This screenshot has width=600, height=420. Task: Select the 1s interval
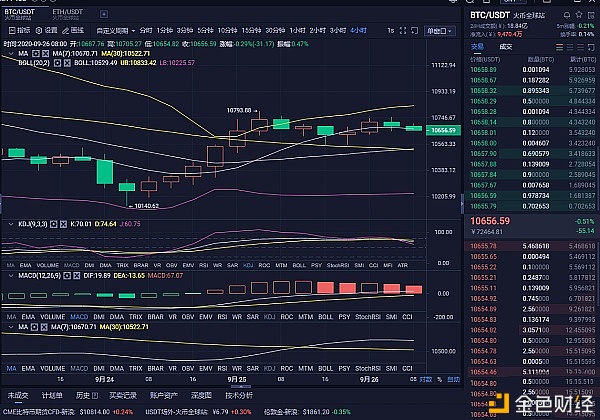click(391, 30)
